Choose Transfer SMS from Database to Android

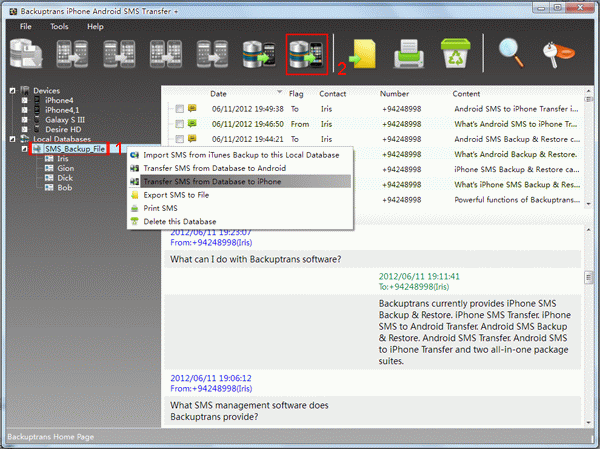[240, 168]
